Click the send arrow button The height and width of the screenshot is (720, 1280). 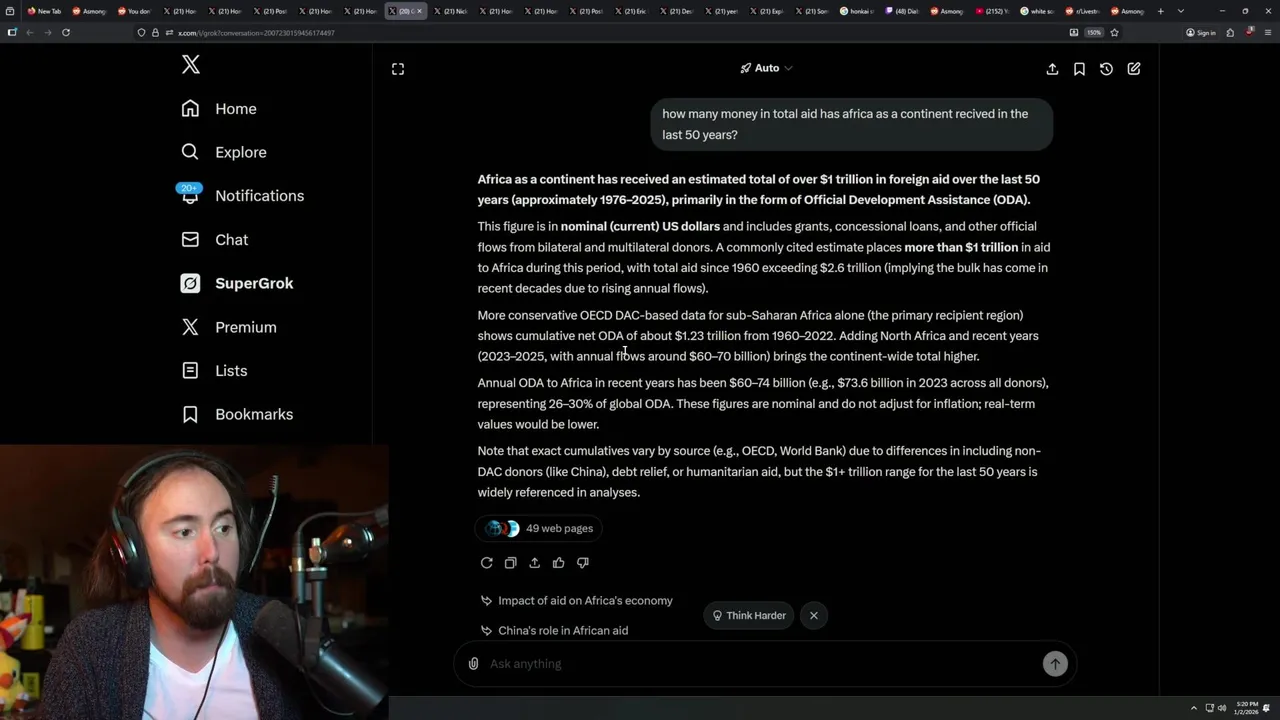point(1055,664)
